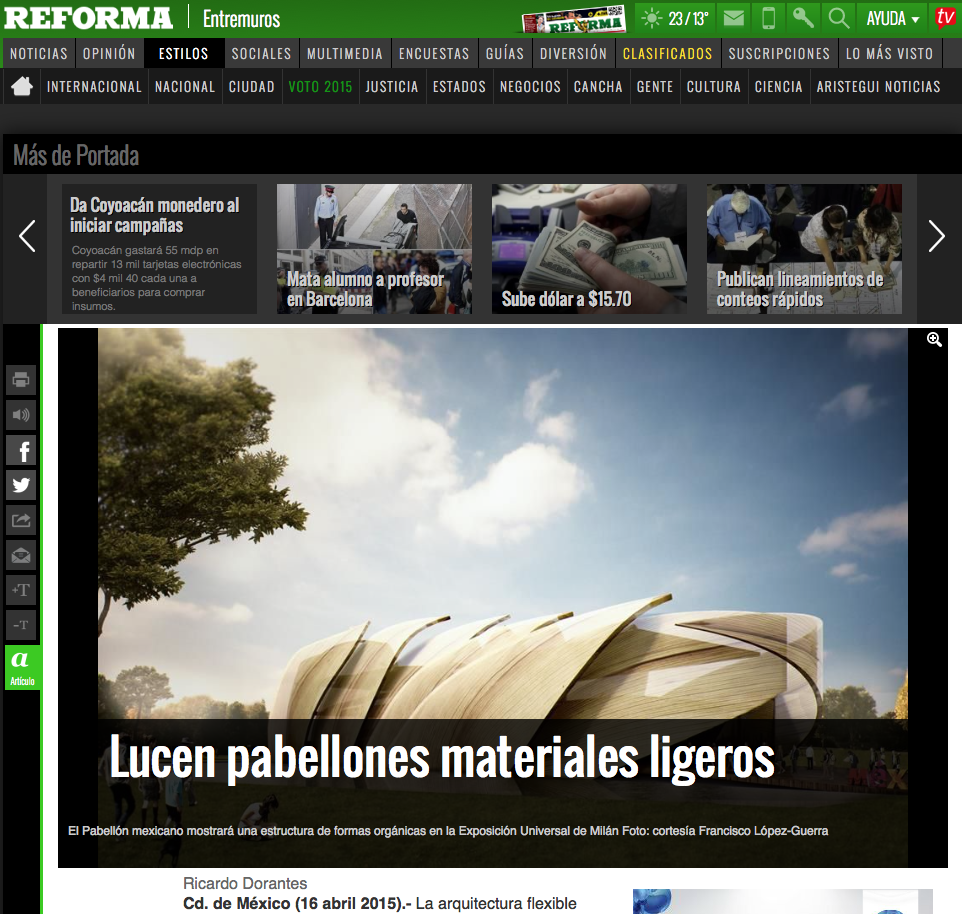Open the OPINIÓN tab

[x=109, y=53]
